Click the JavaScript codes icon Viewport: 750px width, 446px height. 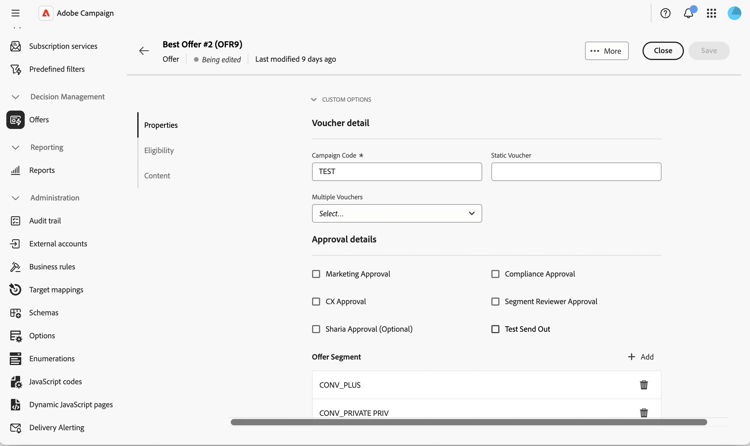coord(16,382)
